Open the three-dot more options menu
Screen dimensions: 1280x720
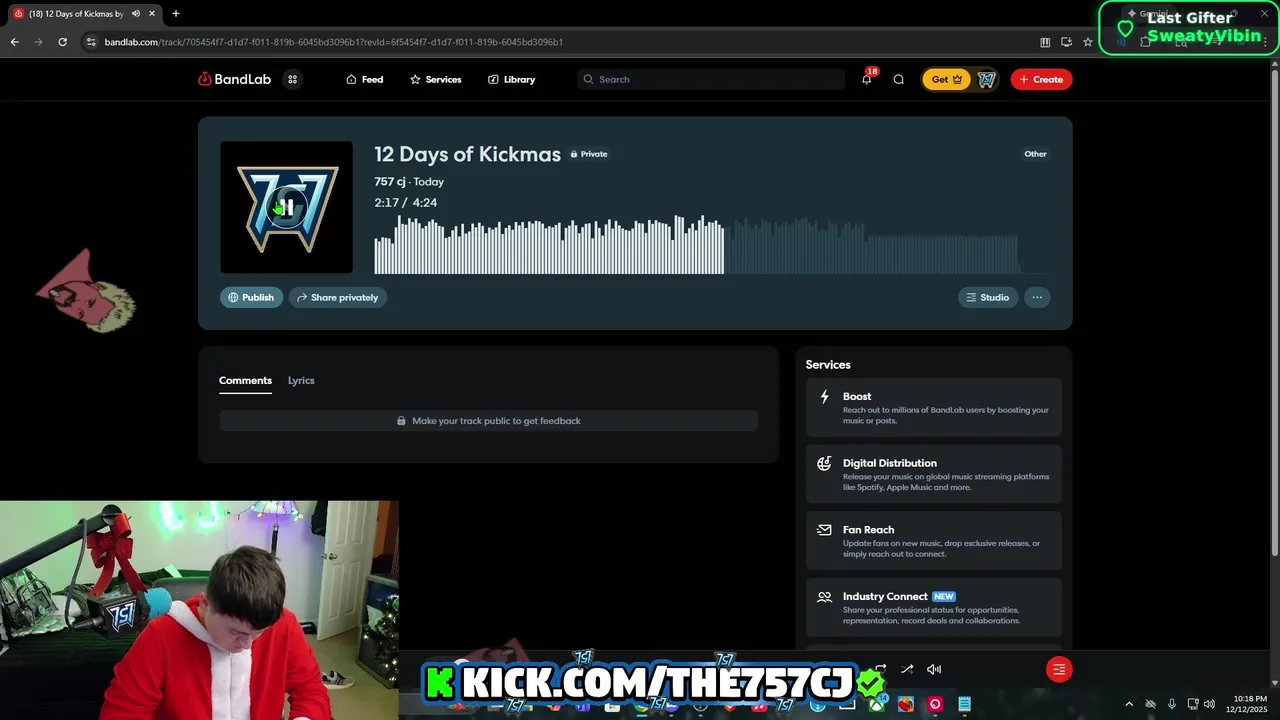pyautogui.click(x=1037, y=297)
